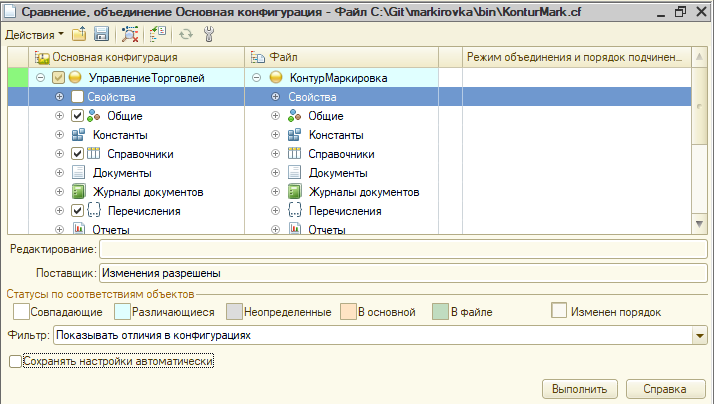Screen dimensions: 714x404
Task: Click the В основной peach swatch
Action: pos(348,312)
